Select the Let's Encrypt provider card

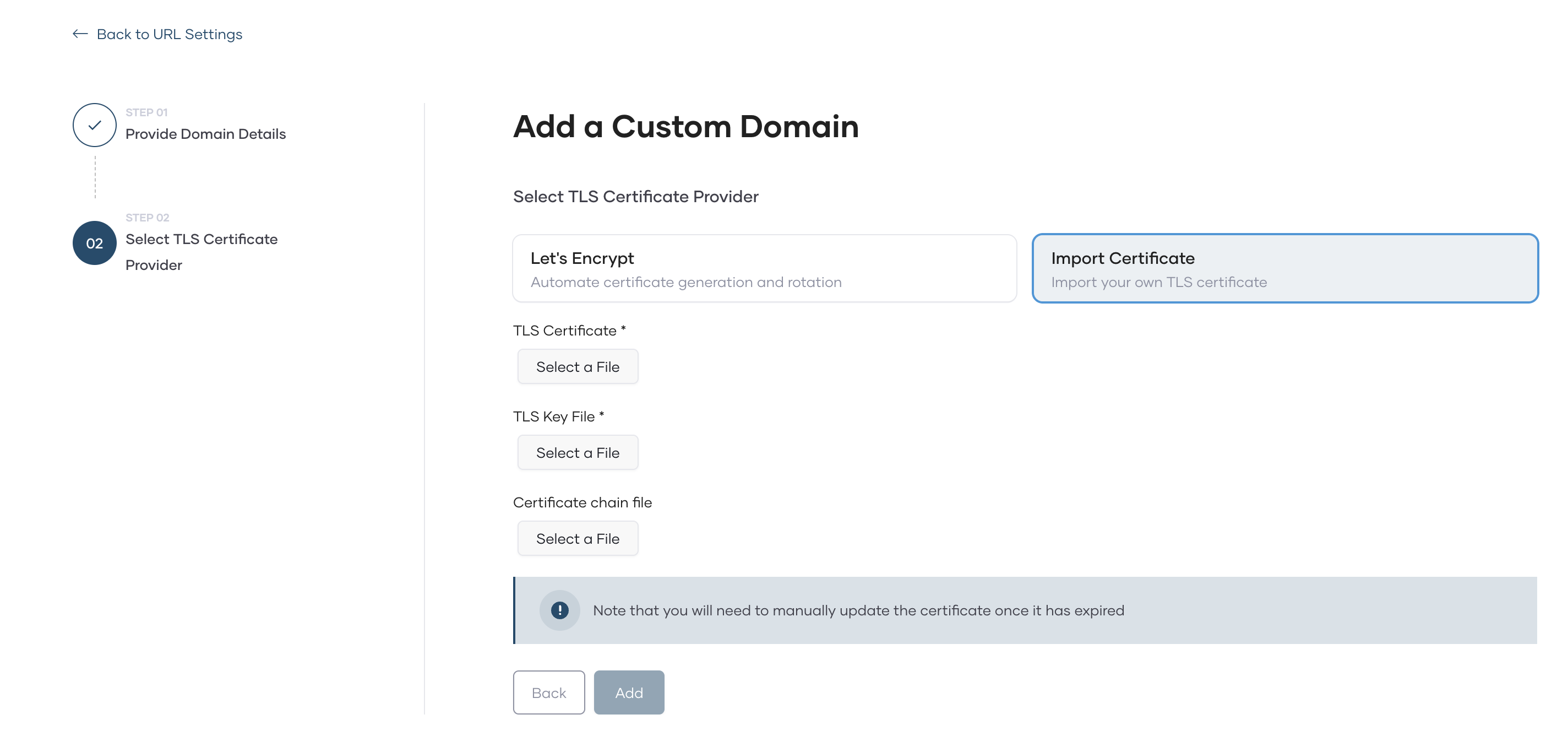[x=764, y=268]
